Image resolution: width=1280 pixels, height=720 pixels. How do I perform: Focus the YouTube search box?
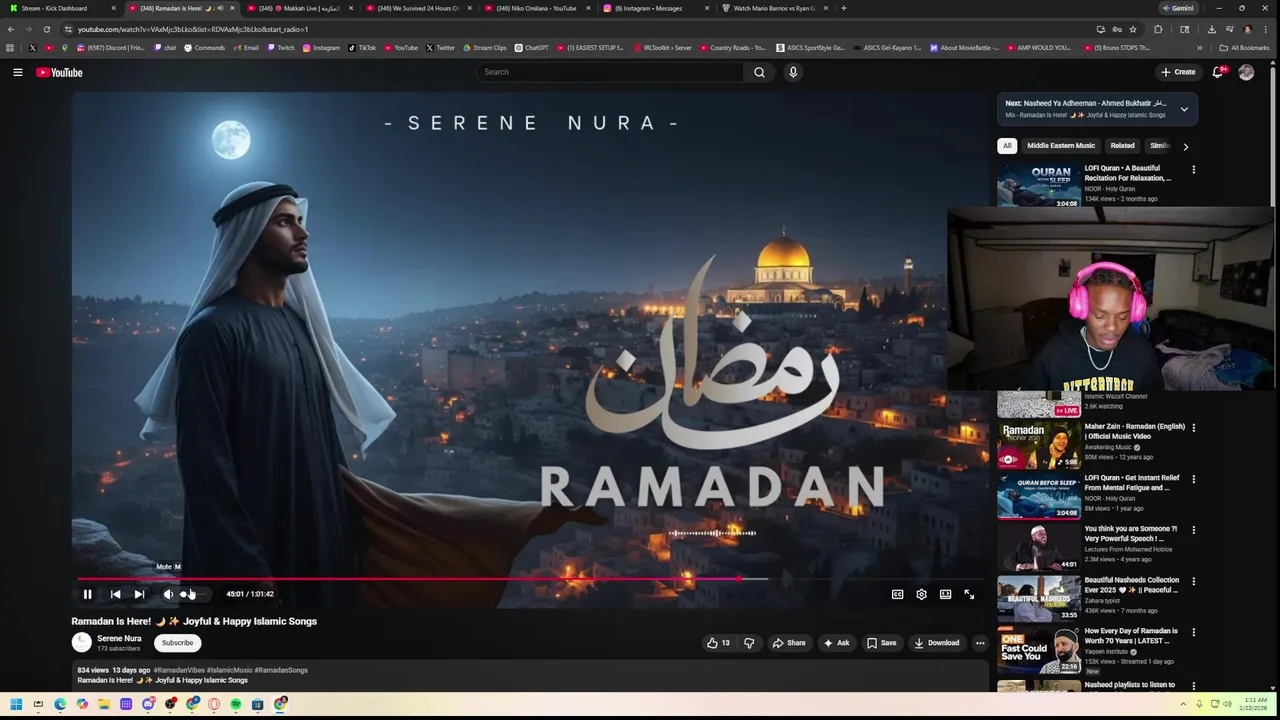click(x=610, y=72)
